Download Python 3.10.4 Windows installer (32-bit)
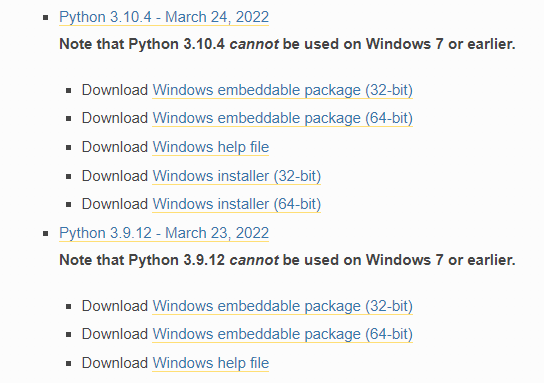The width and height of the screenshot is (544, 383). pos(237,176)
